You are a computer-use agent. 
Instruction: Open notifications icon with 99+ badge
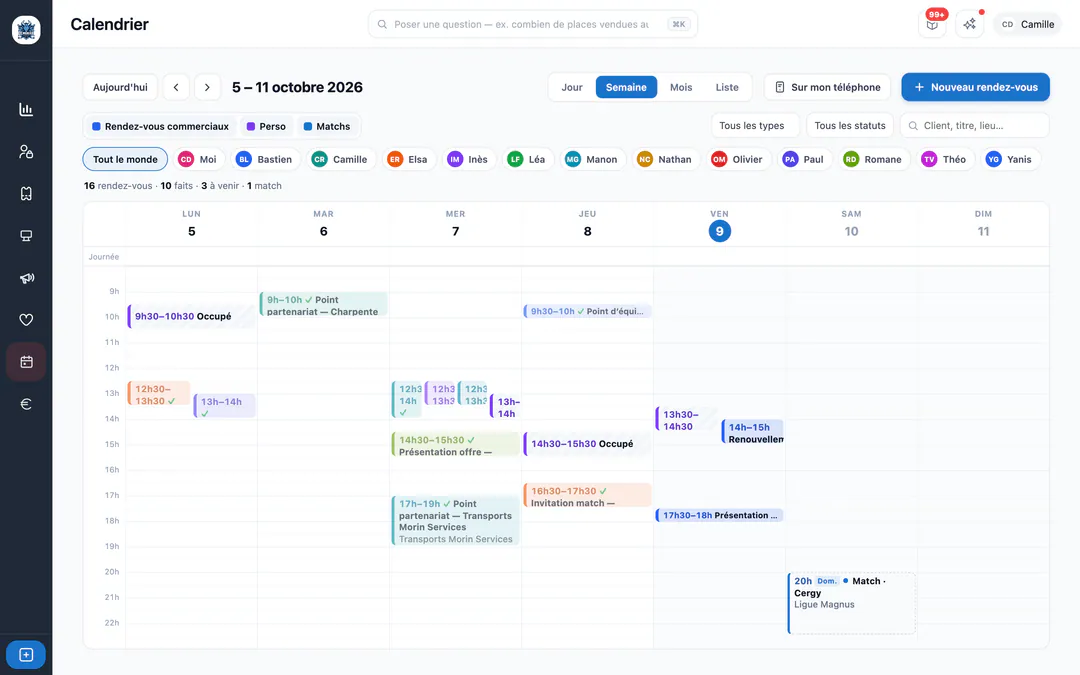(932, 24)
